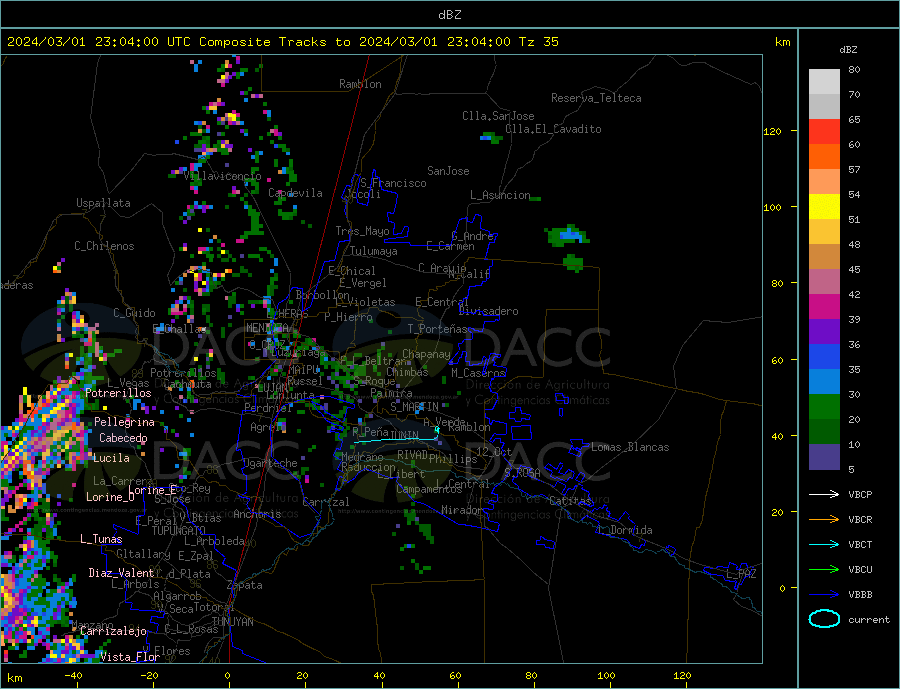Select the light orange 54-57 dBZ swatch
The height and width of the screenshot is (689, 900).
point(824,181)
